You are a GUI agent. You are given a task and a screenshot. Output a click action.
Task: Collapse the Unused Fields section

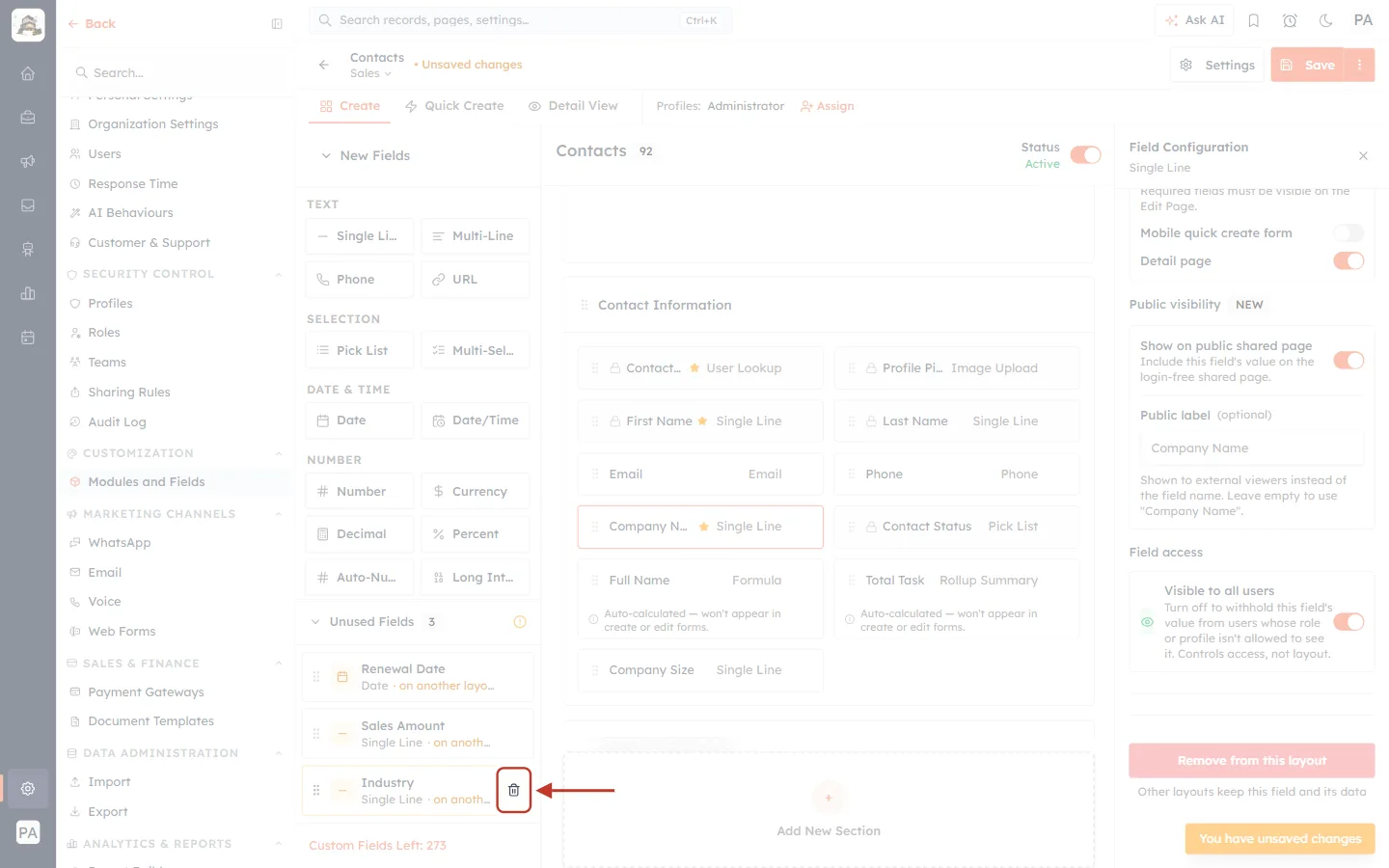(x=315, y=622)
